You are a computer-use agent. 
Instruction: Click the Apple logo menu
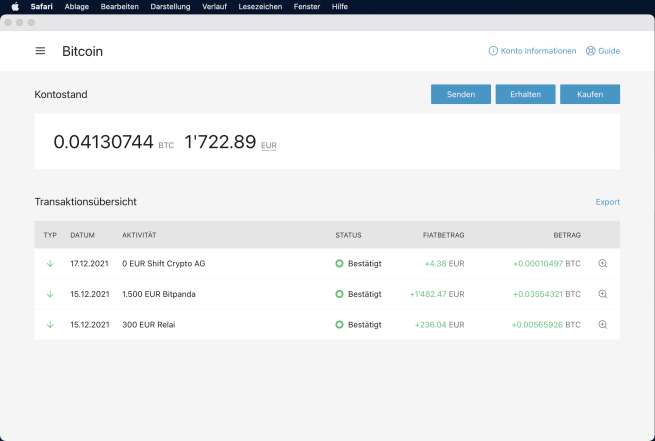pos(15,6)
